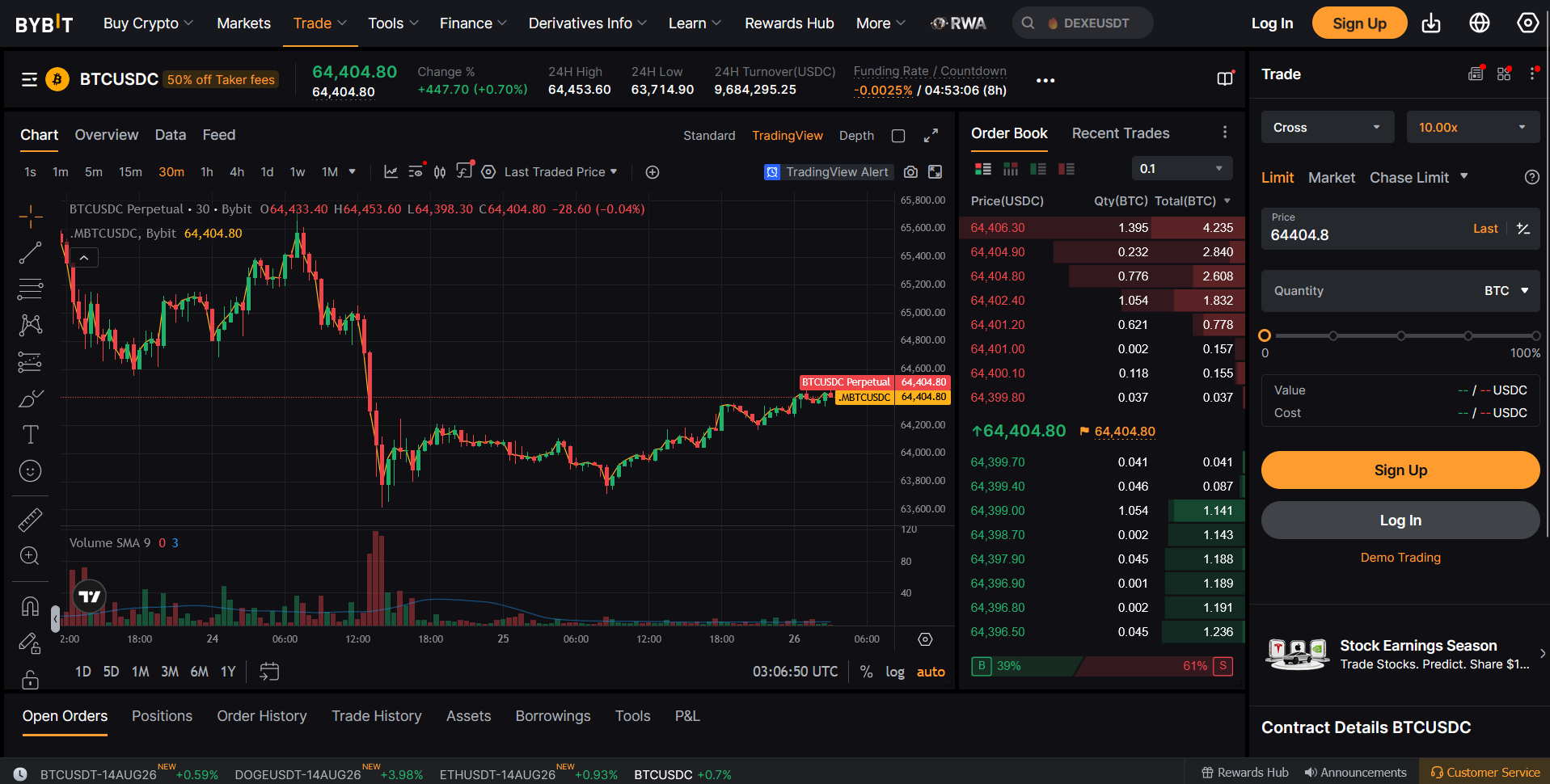Open the emoji icons tool

tap(31, 471)
